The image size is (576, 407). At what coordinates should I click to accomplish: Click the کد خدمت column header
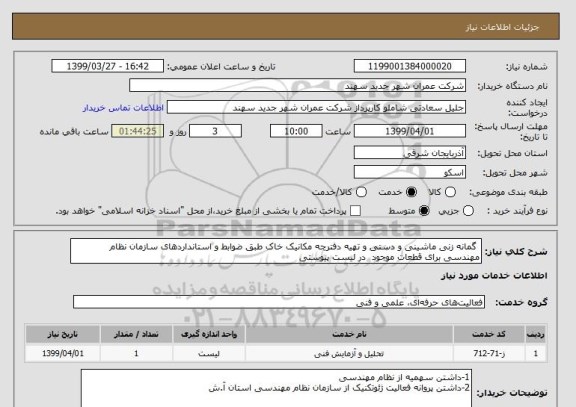489,334
